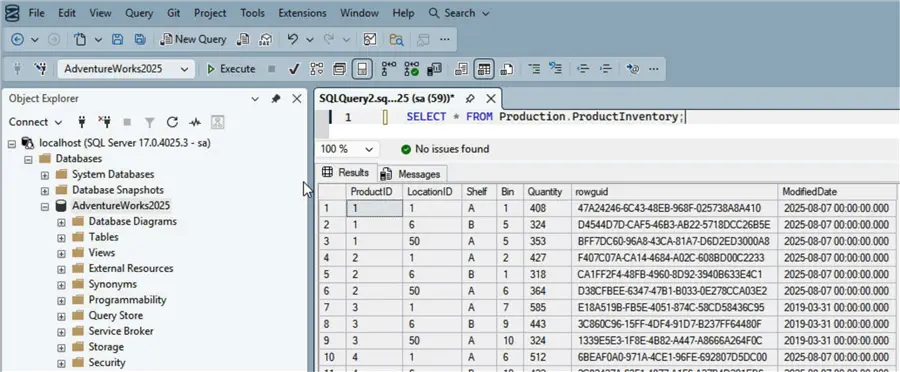The height and width of the screenshot is (372, 900).
Task: Switch to the Messages tab
Action: coord(412,174)
